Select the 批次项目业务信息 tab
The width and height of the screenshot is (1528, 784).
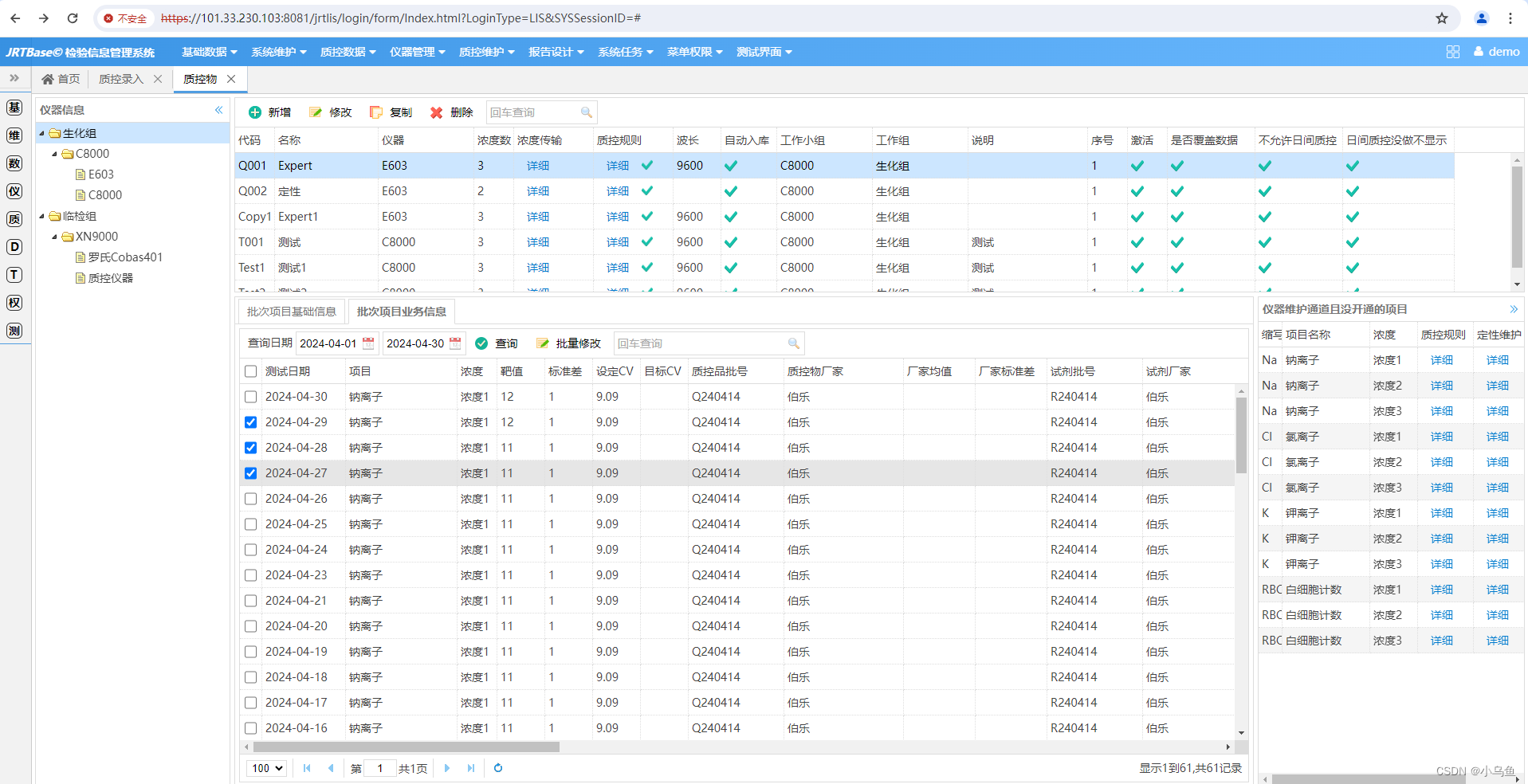tap(402, 312)
